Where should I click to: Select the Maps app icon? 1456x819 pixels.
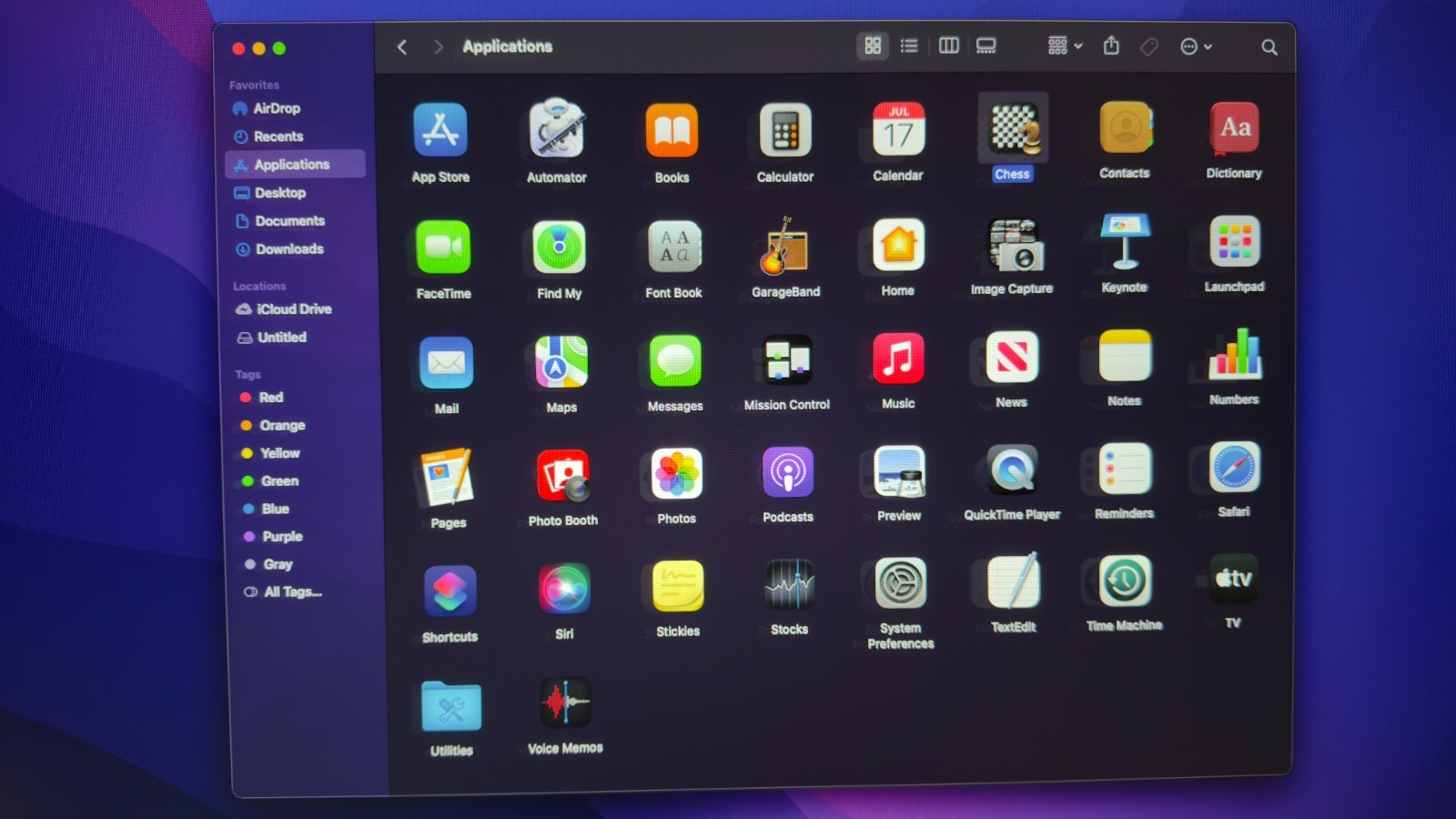click(x=561, y=361)
